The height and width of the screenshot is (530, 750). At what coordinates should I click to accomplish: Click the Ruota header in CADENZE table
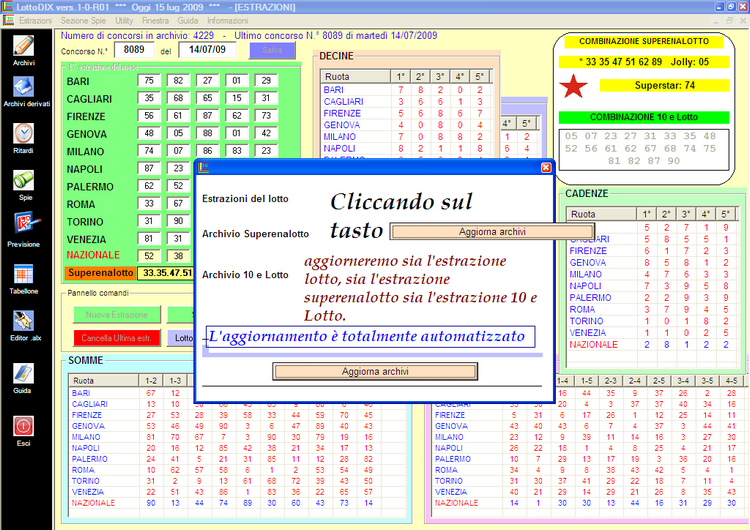click(x=601, y=214)
